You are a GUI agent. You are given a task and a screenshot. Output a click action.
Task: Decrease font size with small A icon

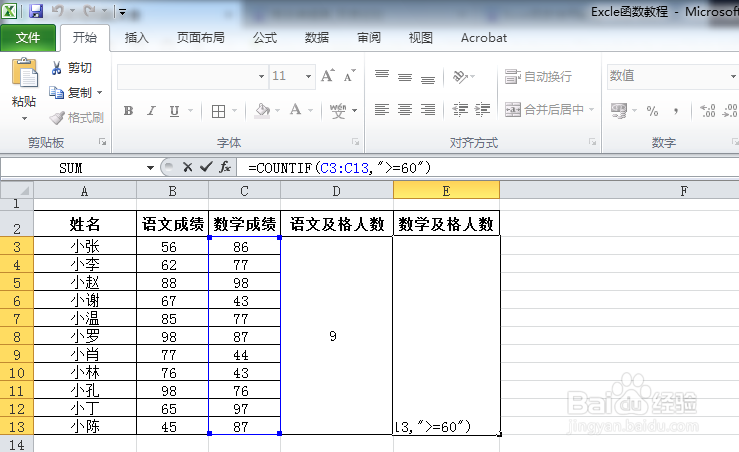click(x=349, y=75)
